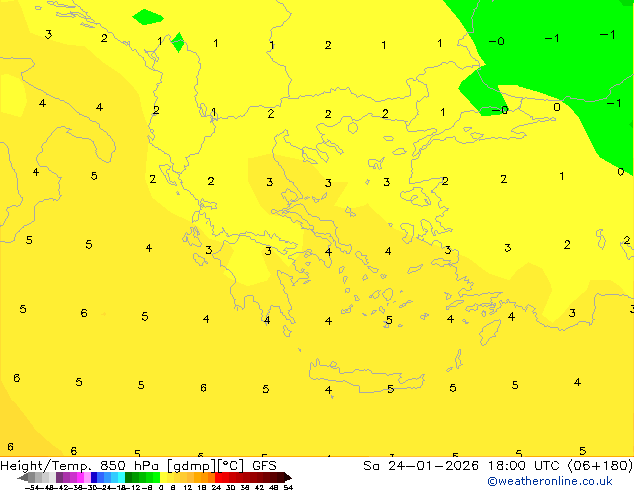Click the '[°C]' unit label

[x=231, y=466]
